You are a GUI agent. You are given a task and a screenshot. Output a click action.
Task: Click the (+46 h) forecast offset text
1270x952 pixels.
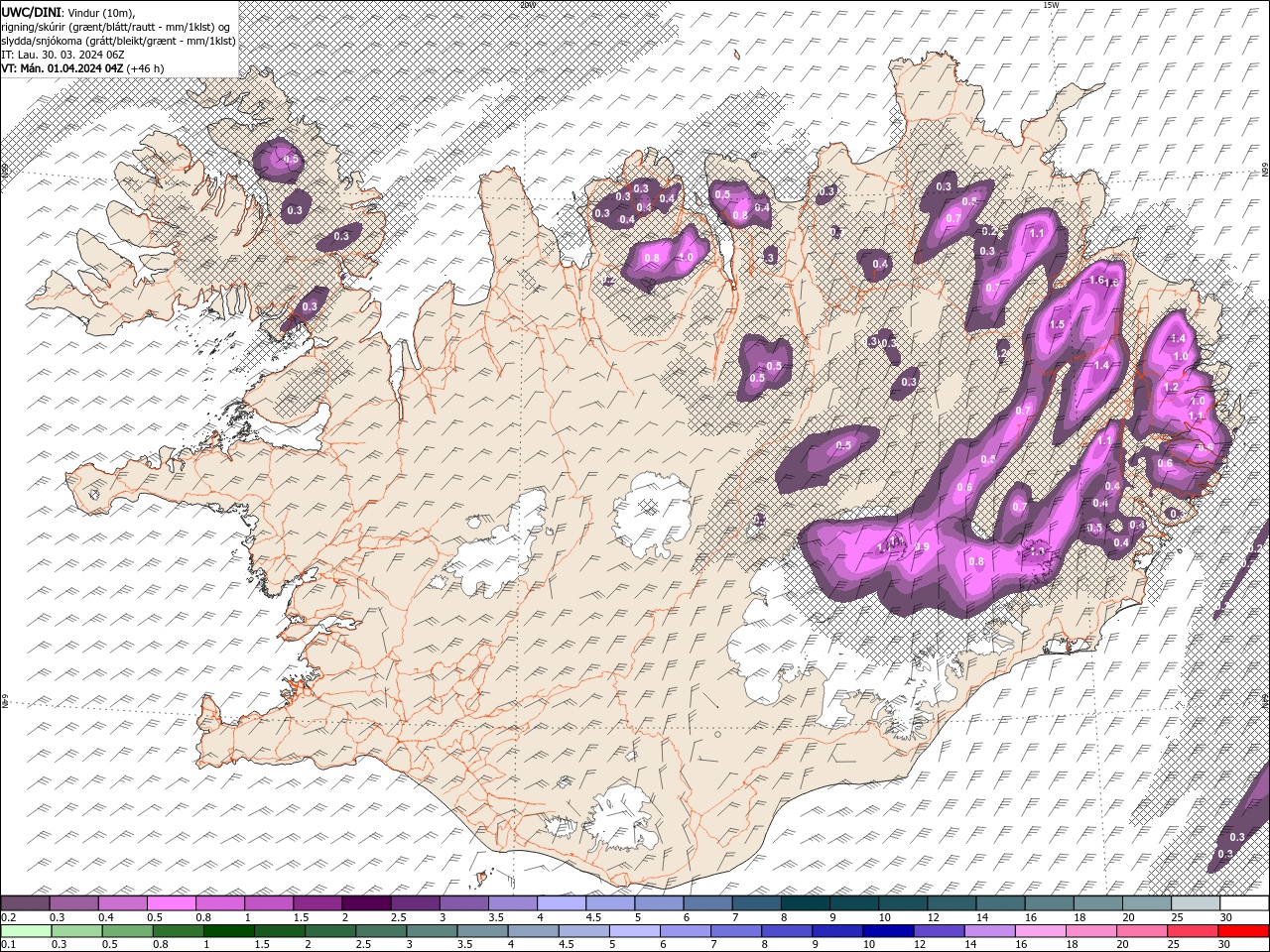pyautogui.click(x=146, y=67)
